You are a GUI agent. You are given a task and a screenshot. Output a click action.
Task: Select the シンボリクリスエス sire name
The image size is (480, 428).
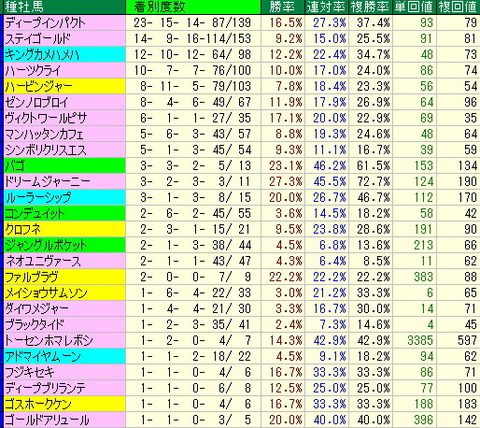click(x=46, y=150)
